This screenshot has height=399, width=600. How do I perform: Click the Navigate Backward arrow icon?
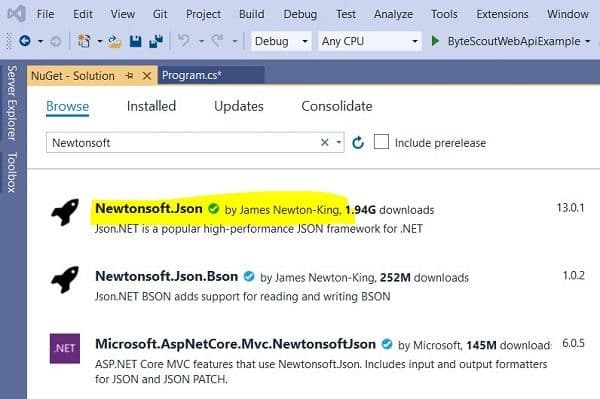[25, 41]
